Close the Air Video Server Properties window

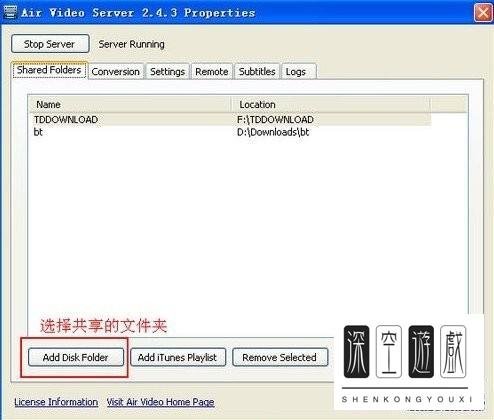point(483,13)
